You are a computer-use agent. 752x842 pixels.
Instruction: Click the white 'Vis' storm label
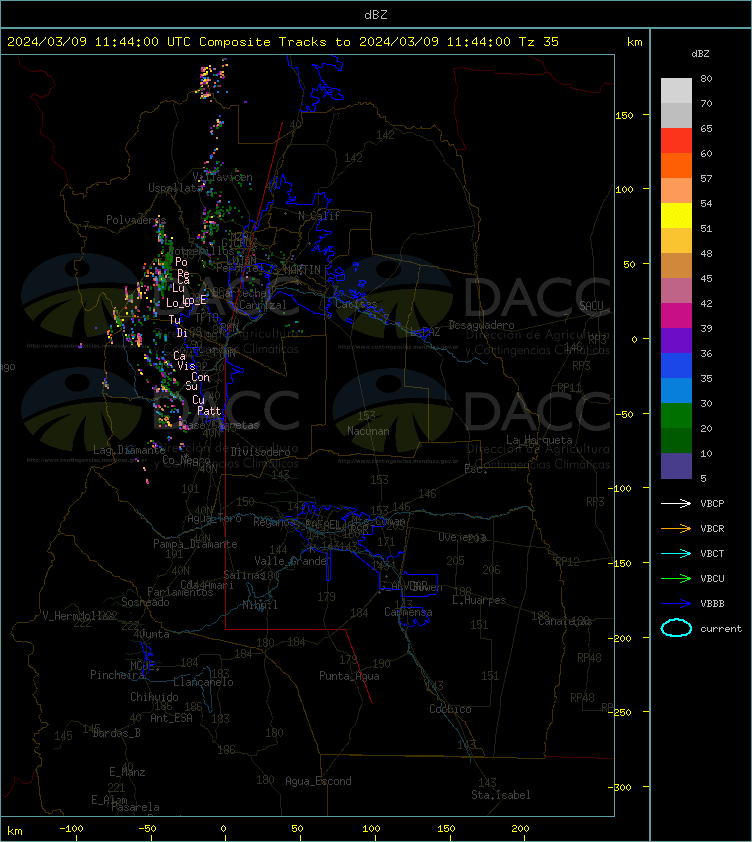click(186, 366)
